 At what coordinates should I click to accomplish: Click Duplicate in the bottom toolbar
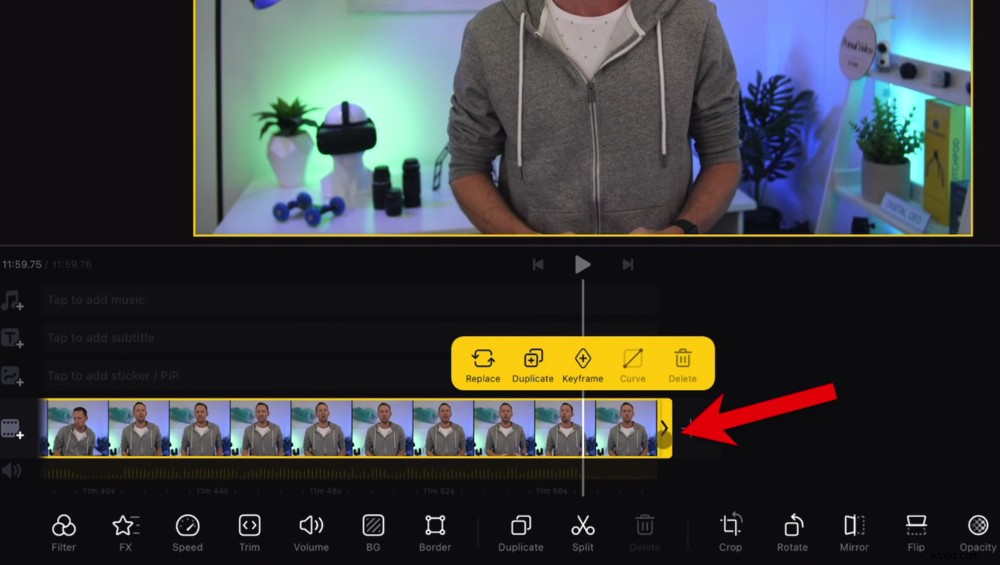tap(520, 532)
